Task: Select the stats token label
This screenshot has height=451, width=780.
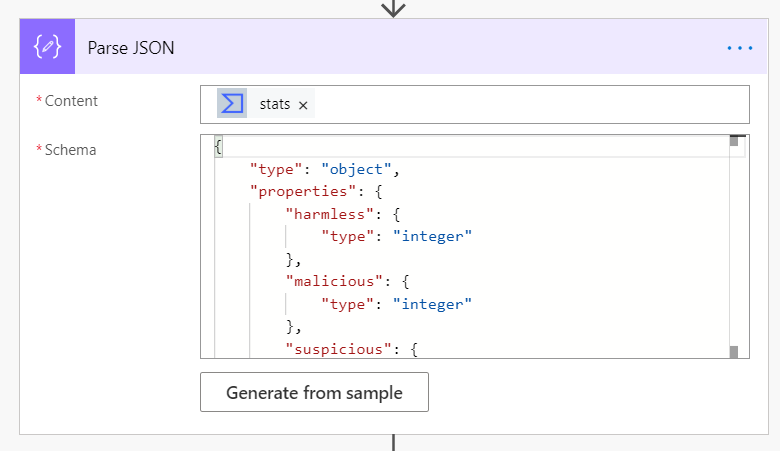Action: click(x=274, y=104)
